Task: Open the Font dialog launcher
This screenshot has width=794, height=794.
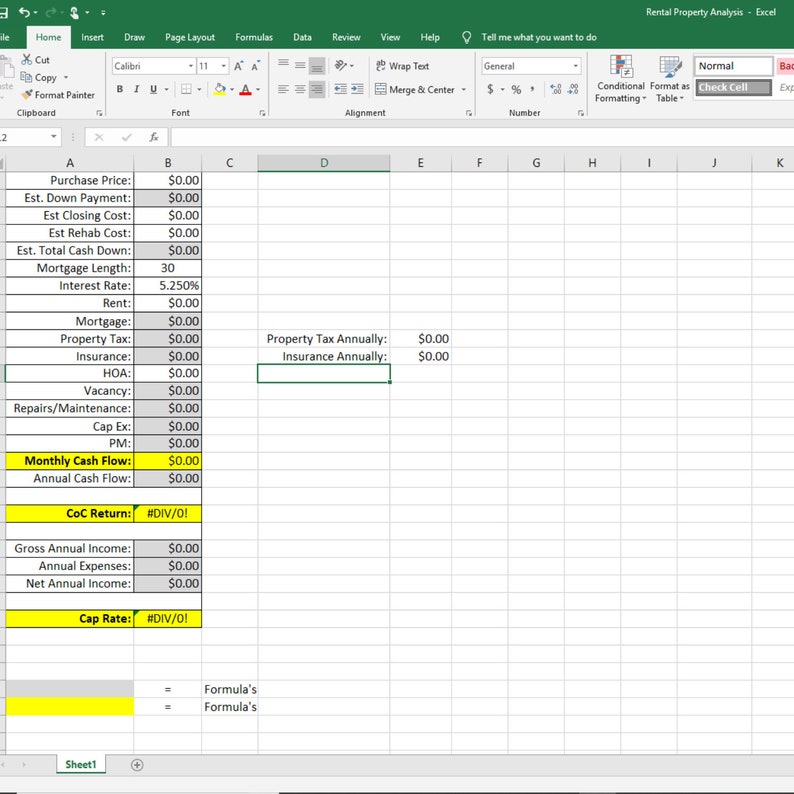Action: 262,113
